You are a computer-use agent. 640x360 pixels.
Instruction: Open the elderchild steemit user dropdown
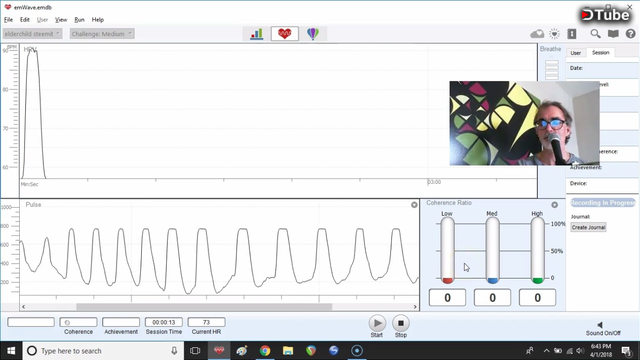pyautogui.click(x=33, y=34)
